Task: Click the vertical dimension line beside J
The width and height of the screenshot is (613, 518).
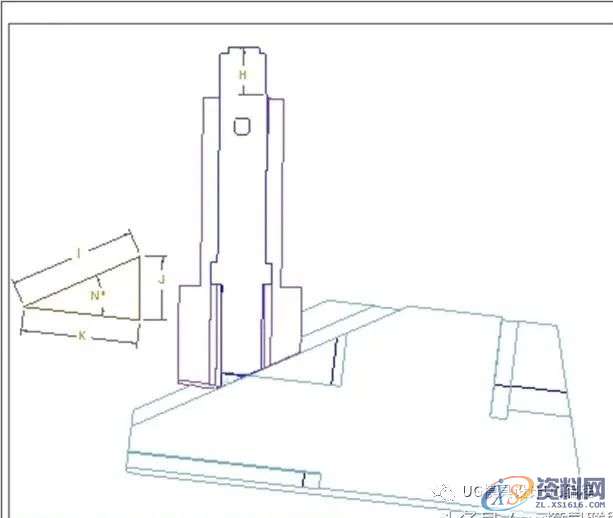Action: coord(144,288)
